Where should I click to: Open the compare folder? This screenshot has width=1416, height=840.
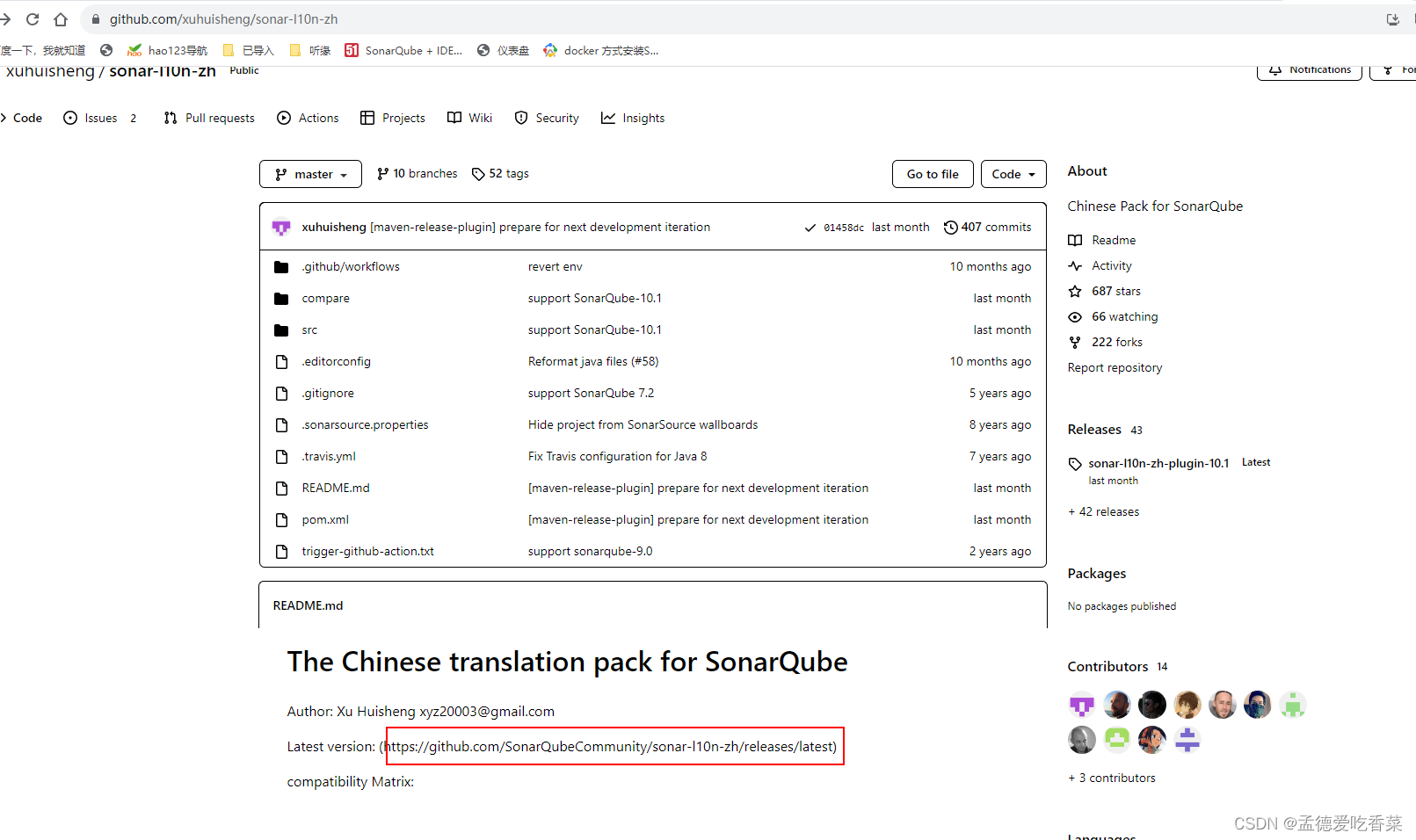(325, 298)
